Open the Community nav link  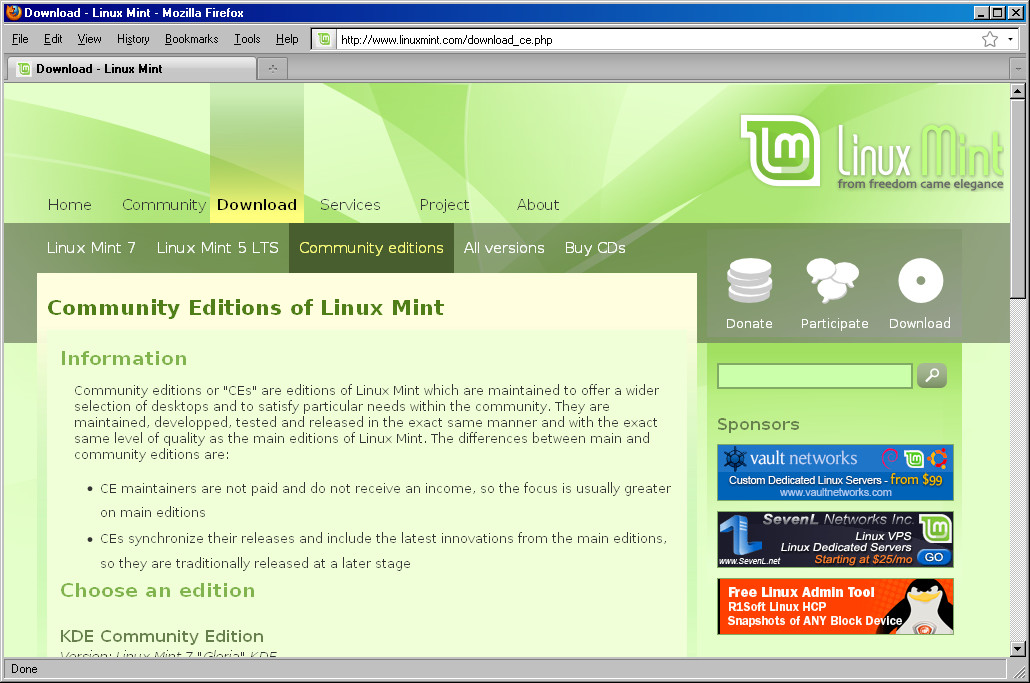[x=164, y=205]
